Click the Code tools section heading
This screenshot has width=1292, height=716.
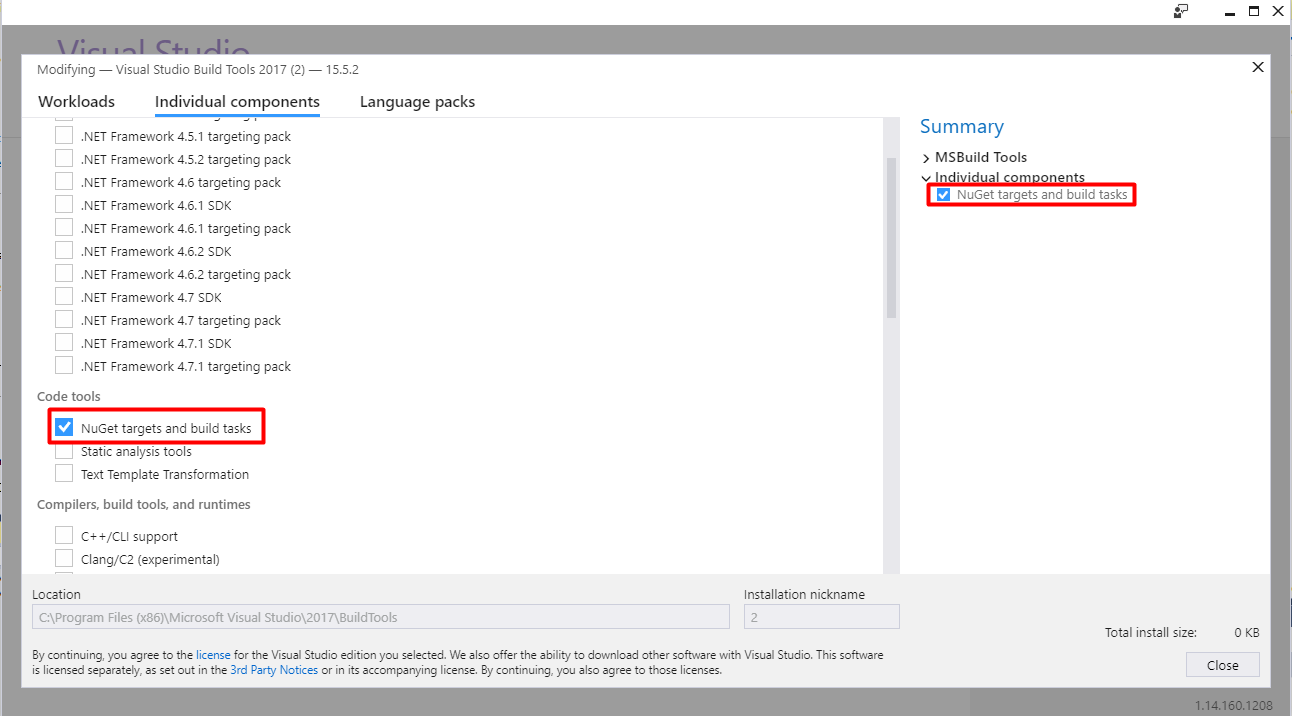(x=69, y=397)
